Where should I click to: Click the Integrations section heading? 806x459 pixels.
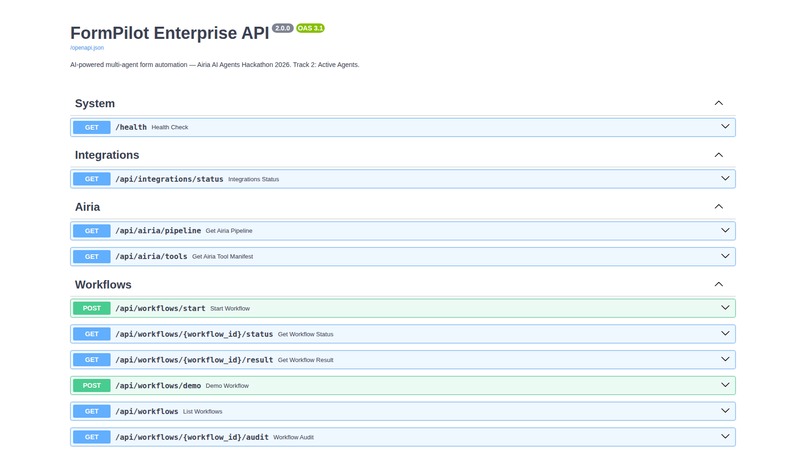pyautogui.click(x=107, y=155)
